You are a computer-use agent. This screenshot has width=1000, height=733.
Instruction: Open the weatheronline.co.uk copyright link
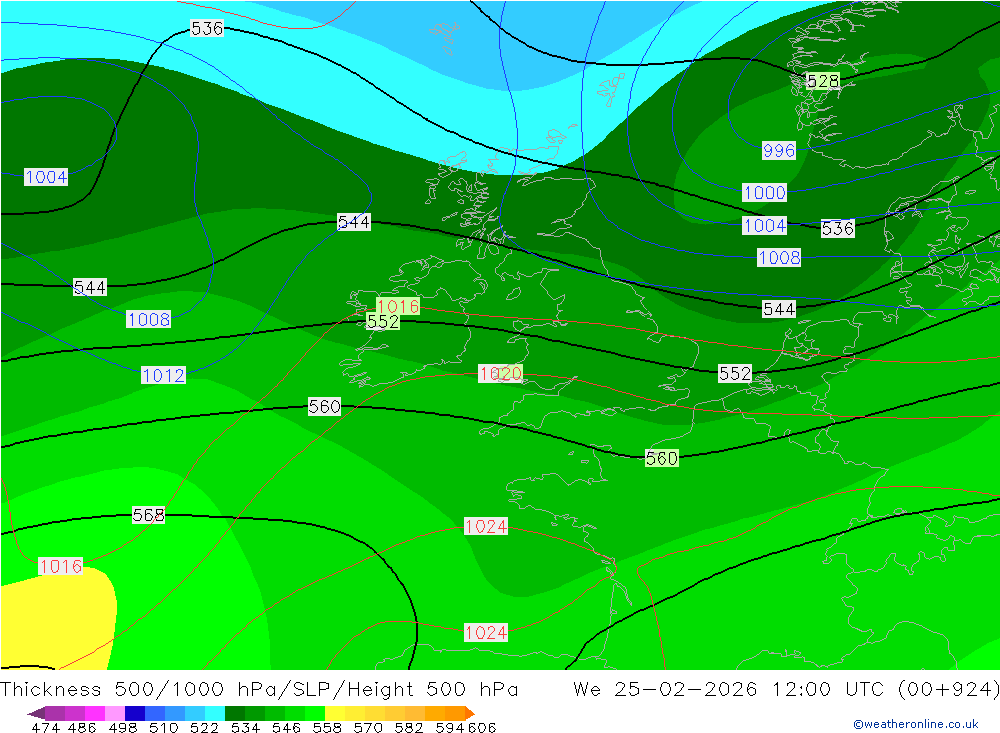(916, 724)
